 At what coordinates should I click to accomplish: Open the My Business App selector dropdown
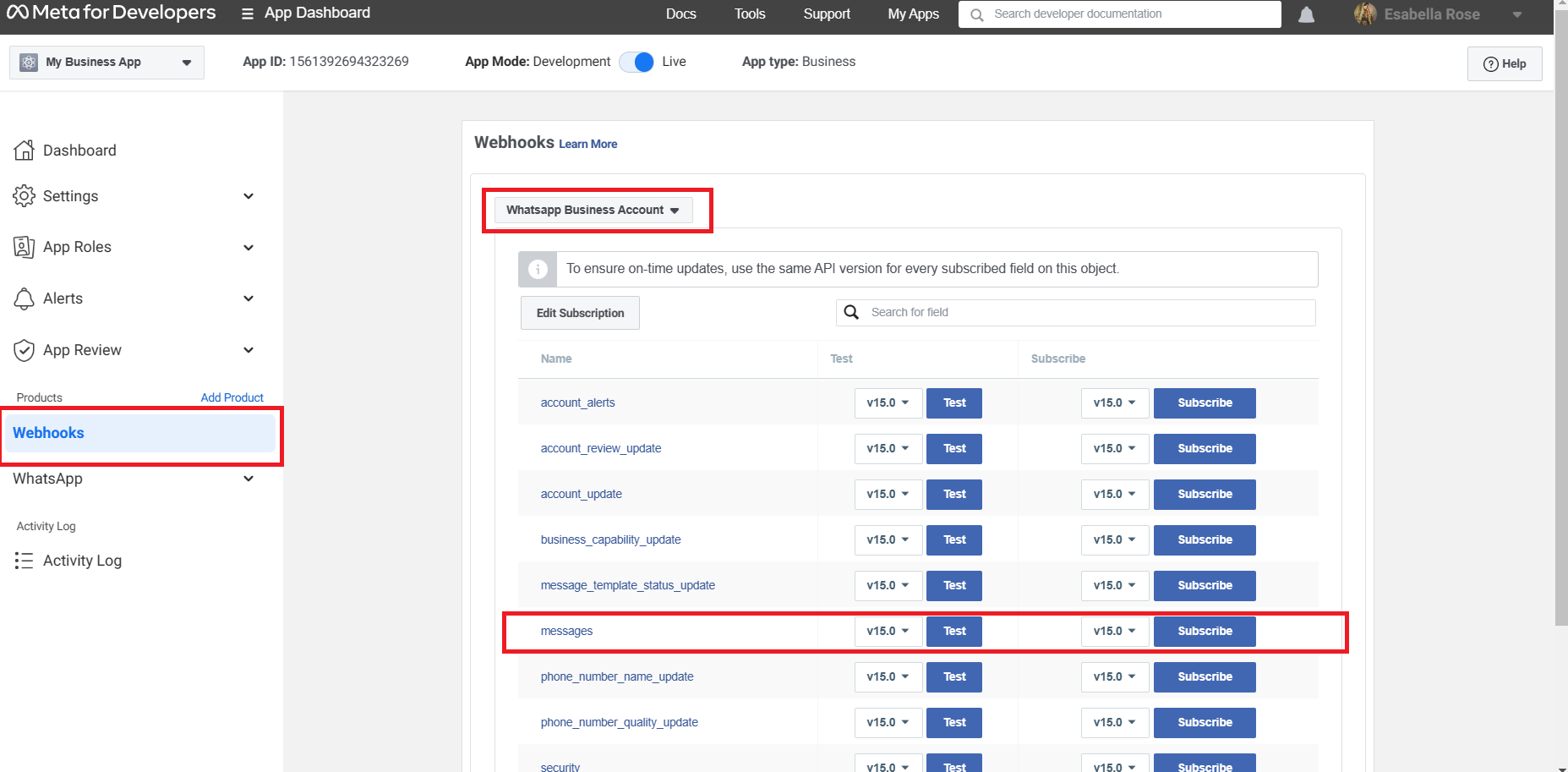pos(107,63)
